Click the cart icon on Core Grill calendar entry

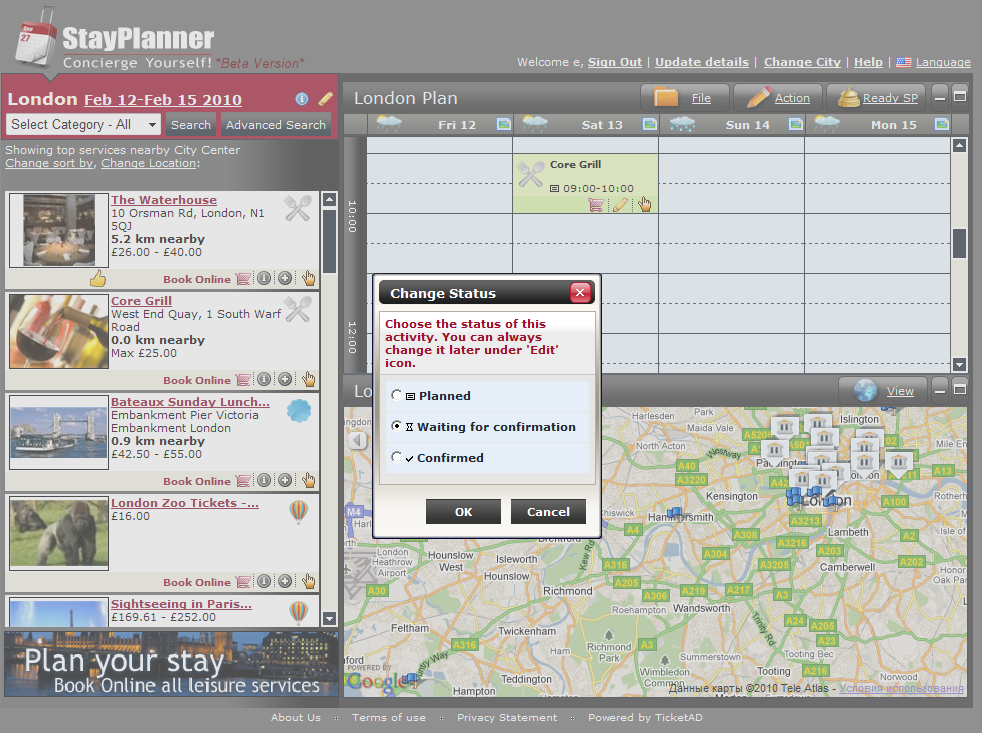(596, 205)
